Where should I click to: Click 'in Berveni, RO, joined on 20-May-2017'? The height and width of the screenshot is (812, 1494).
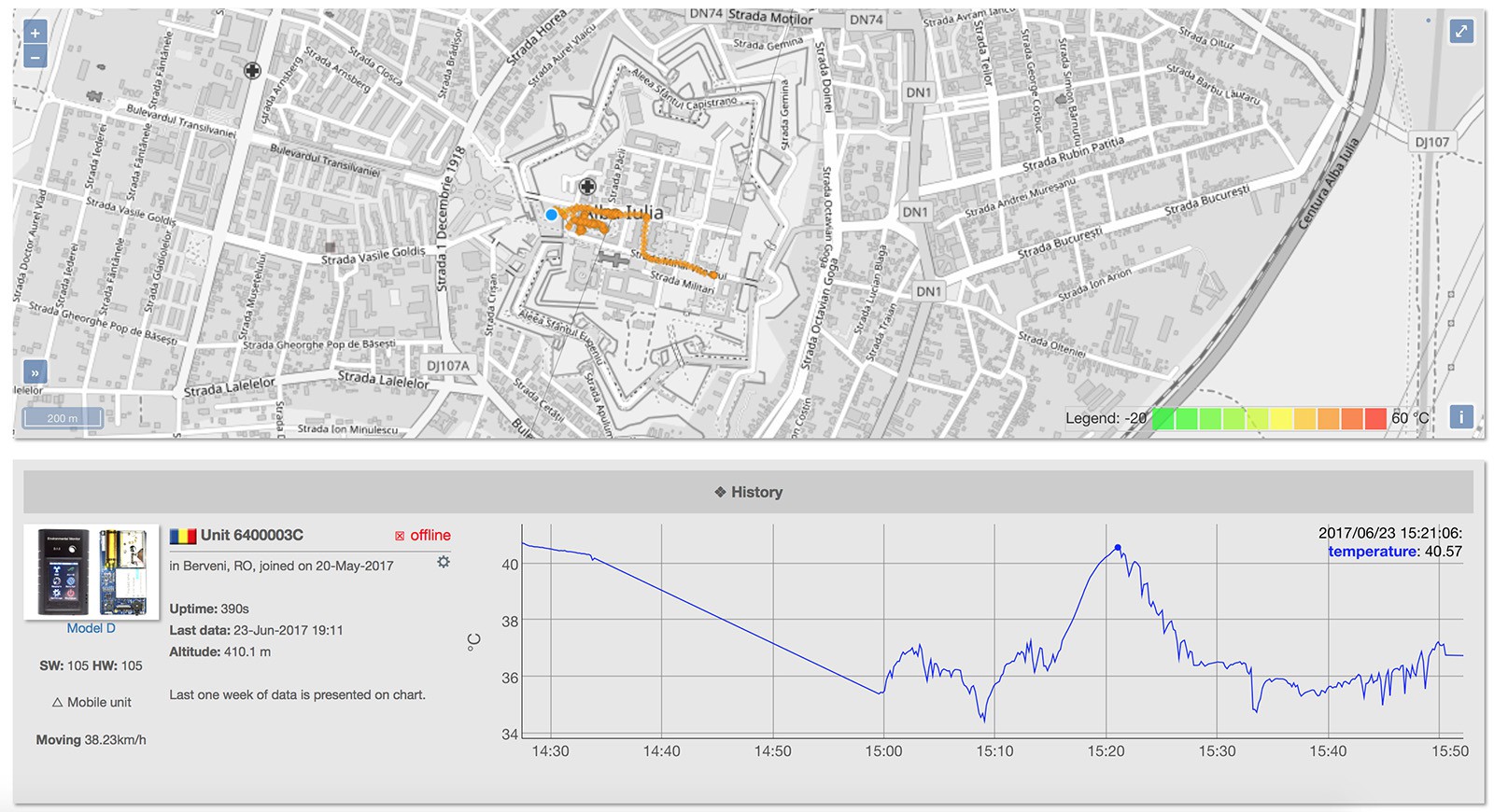coord(281,566)
